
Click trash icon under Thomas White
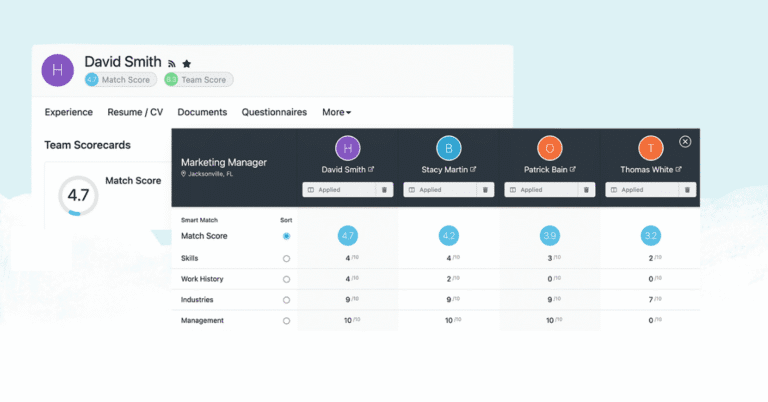click(x=687, y=189)
